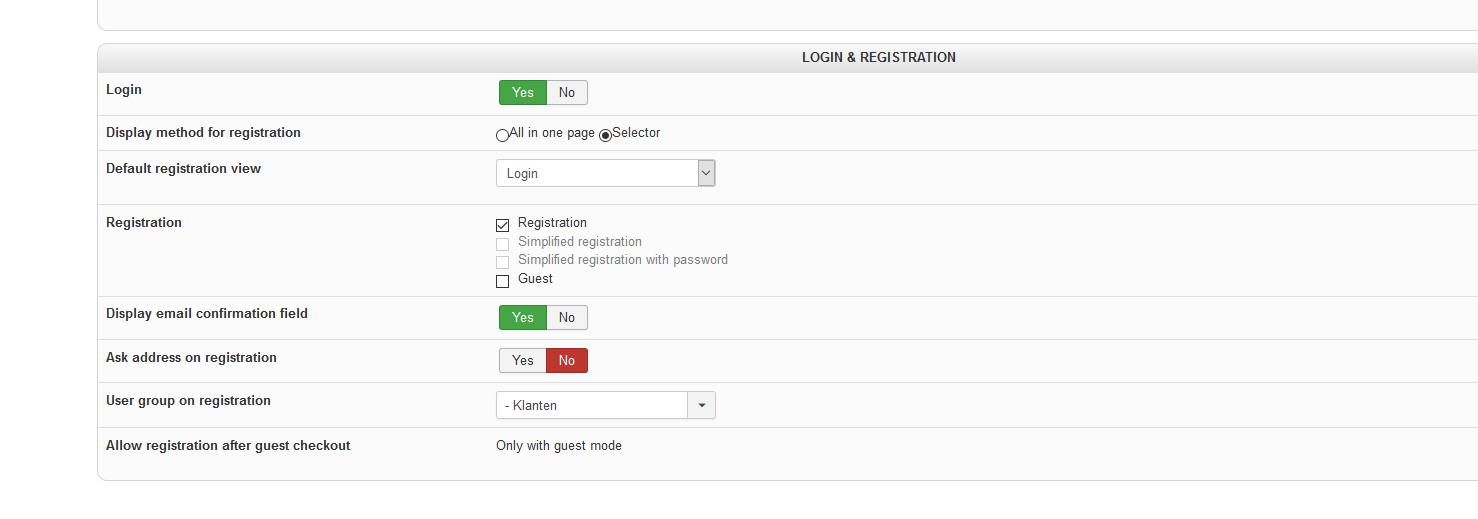This screenshot has width=1478, height=519.
Task: Uncheck the Registration checkbox
Action: click(x=502, y=225)
